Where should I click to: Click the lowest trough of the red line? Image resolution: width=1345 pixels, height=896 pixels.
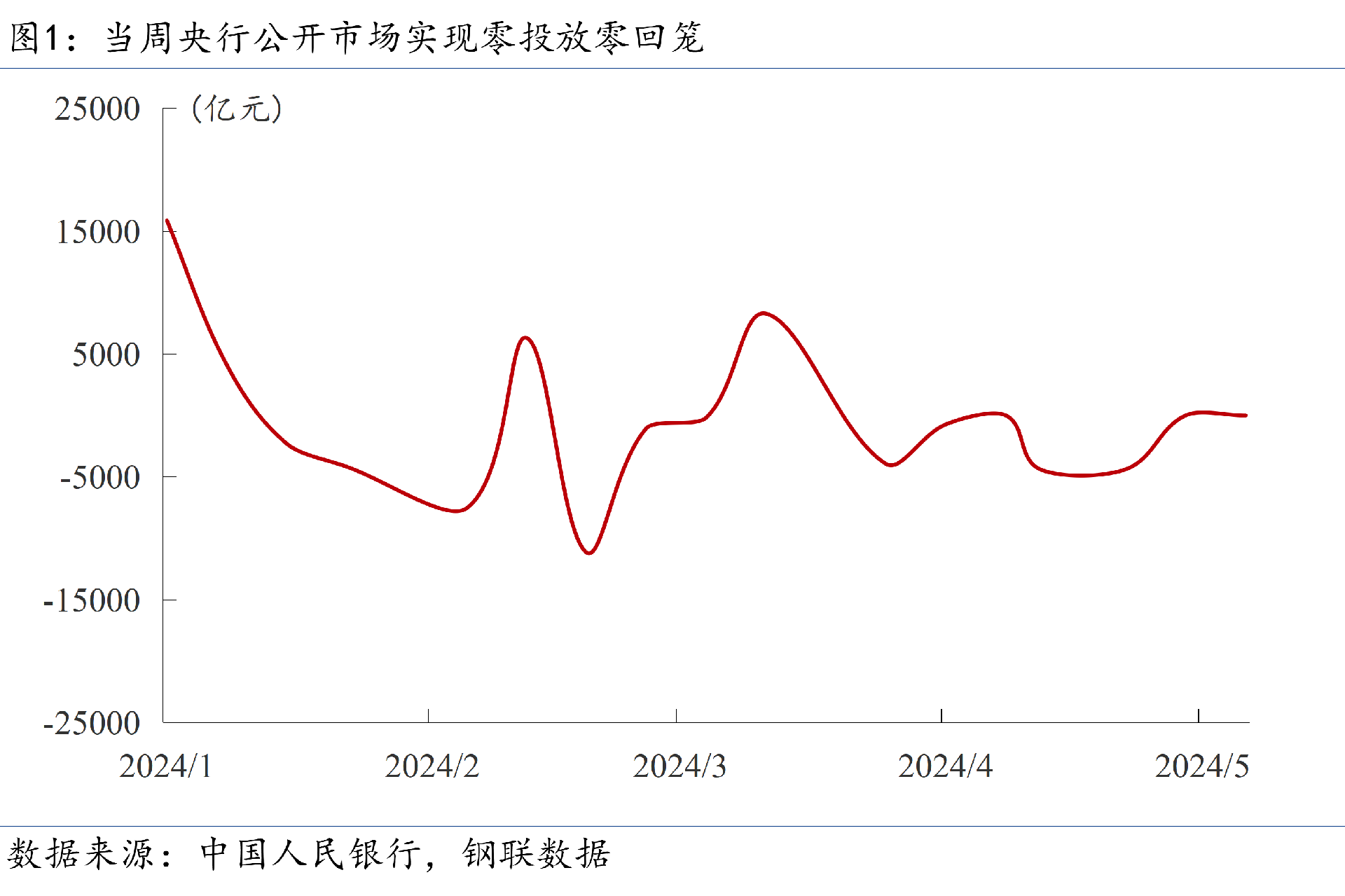click(x=589, y=553)
